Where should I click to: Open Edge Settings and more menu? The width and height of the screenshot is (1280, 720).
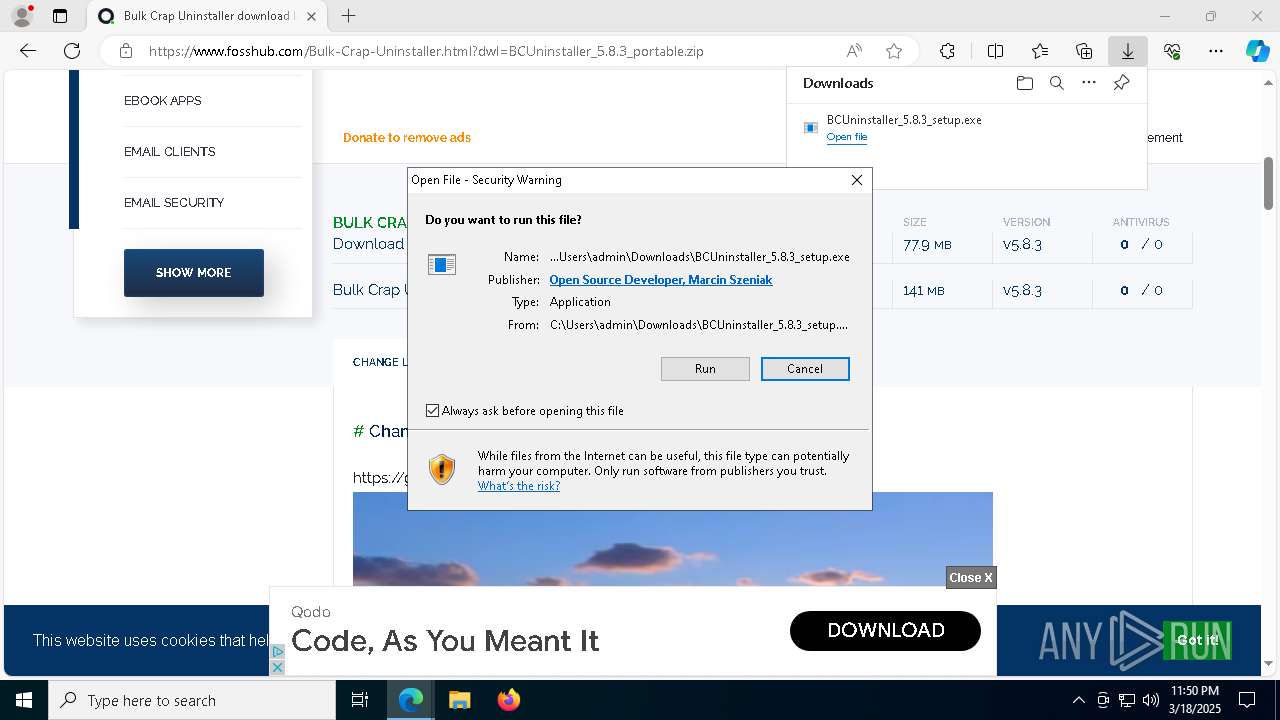(x=1216, y=51)
